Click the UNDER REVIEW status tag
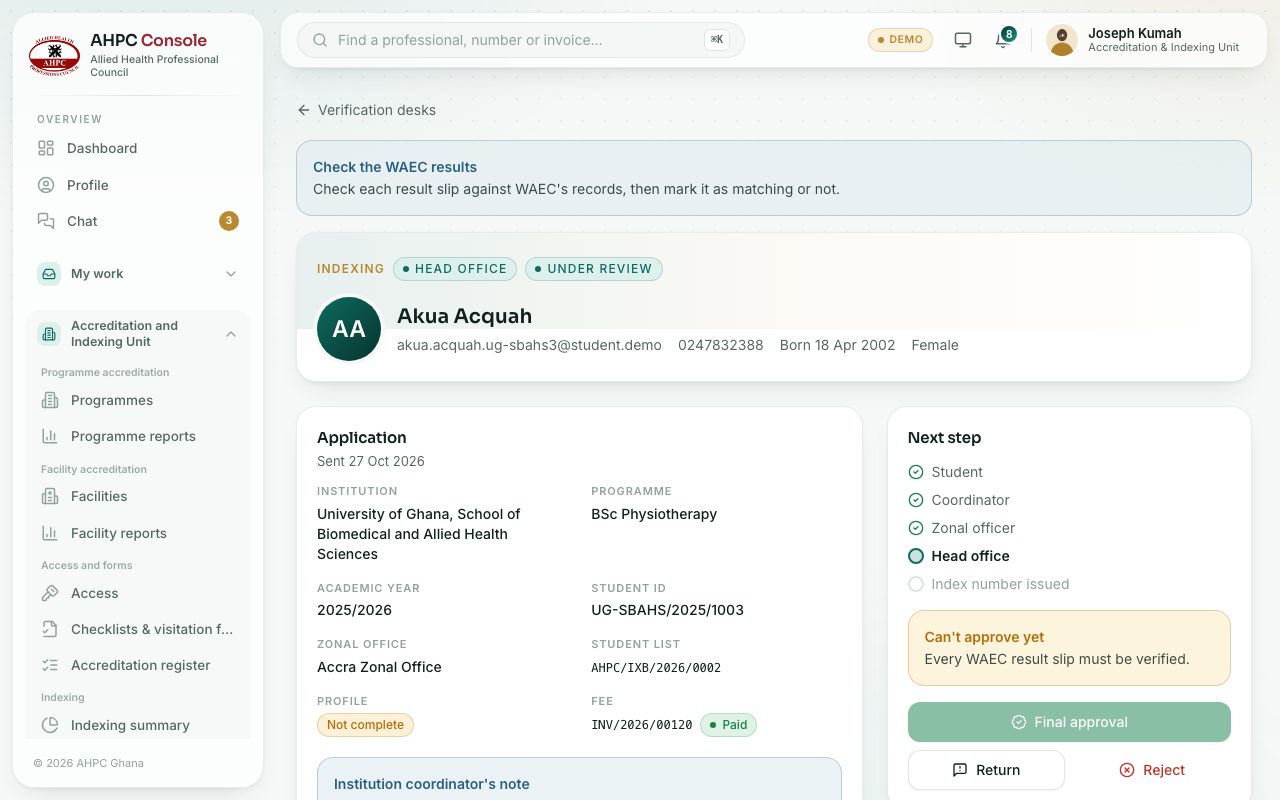 [x=594, y=269]
